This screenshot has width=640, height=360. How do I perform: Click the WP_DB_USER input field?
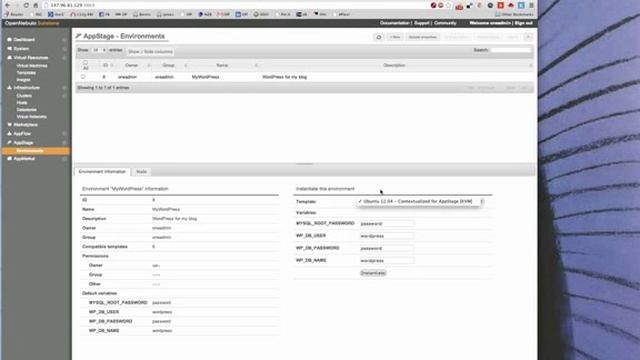click(x=387, y=236)
